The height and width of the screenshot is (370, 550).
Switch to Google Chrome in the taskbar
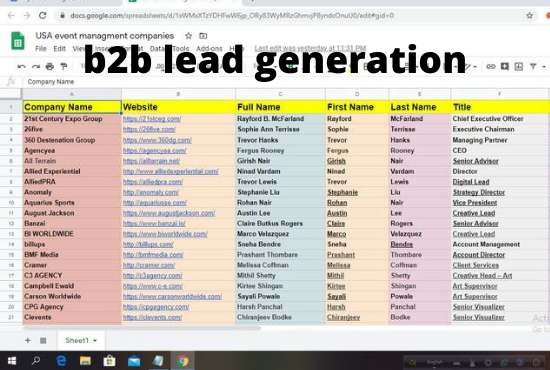click(182, 361)
